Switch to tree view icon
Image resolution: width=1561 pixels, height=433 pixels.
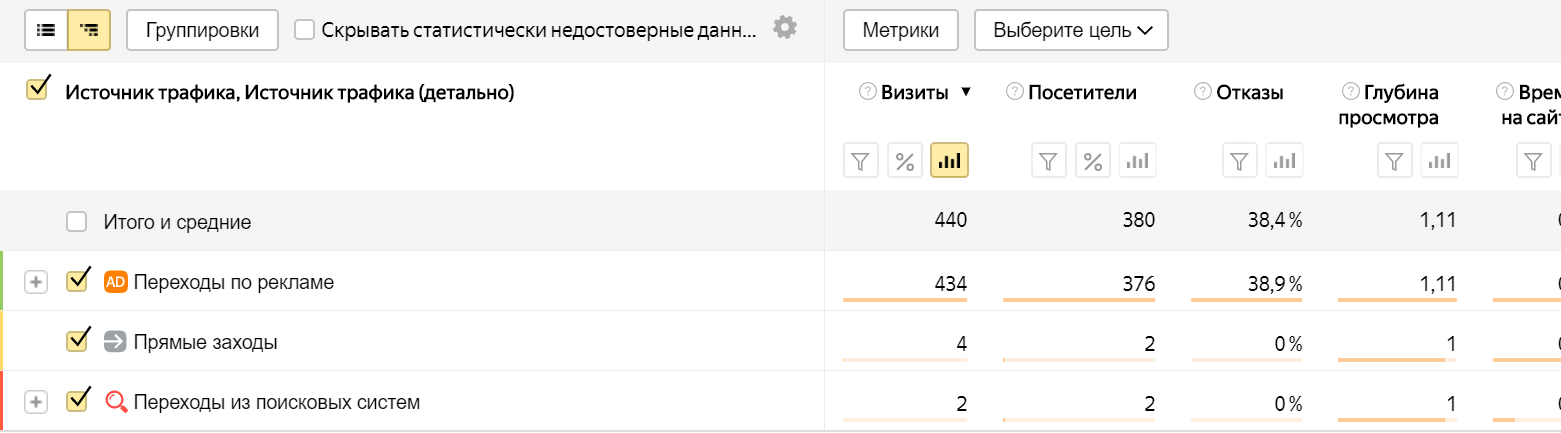[89, 30]
